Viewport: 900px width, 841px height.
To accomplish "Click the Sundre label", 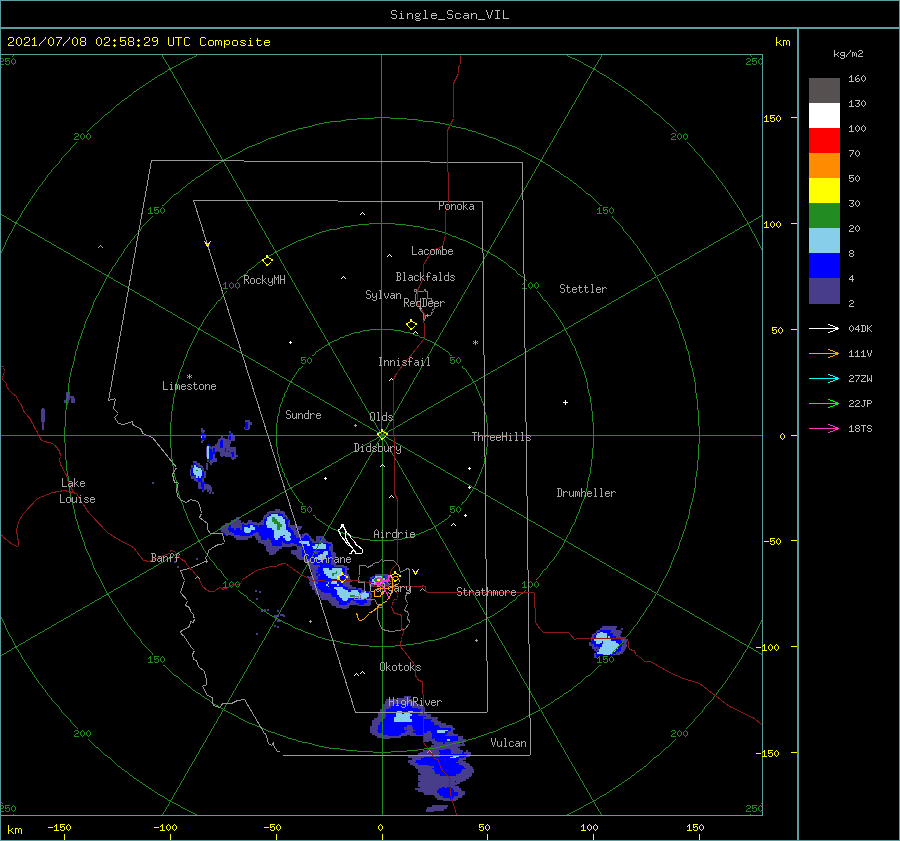I will [x=303, y=415].
